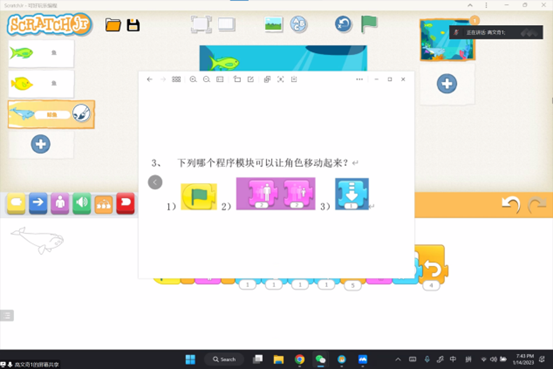Open the viewer's three-dot more menu
This screenshot has width=553, height=369.
click(359, 79)
